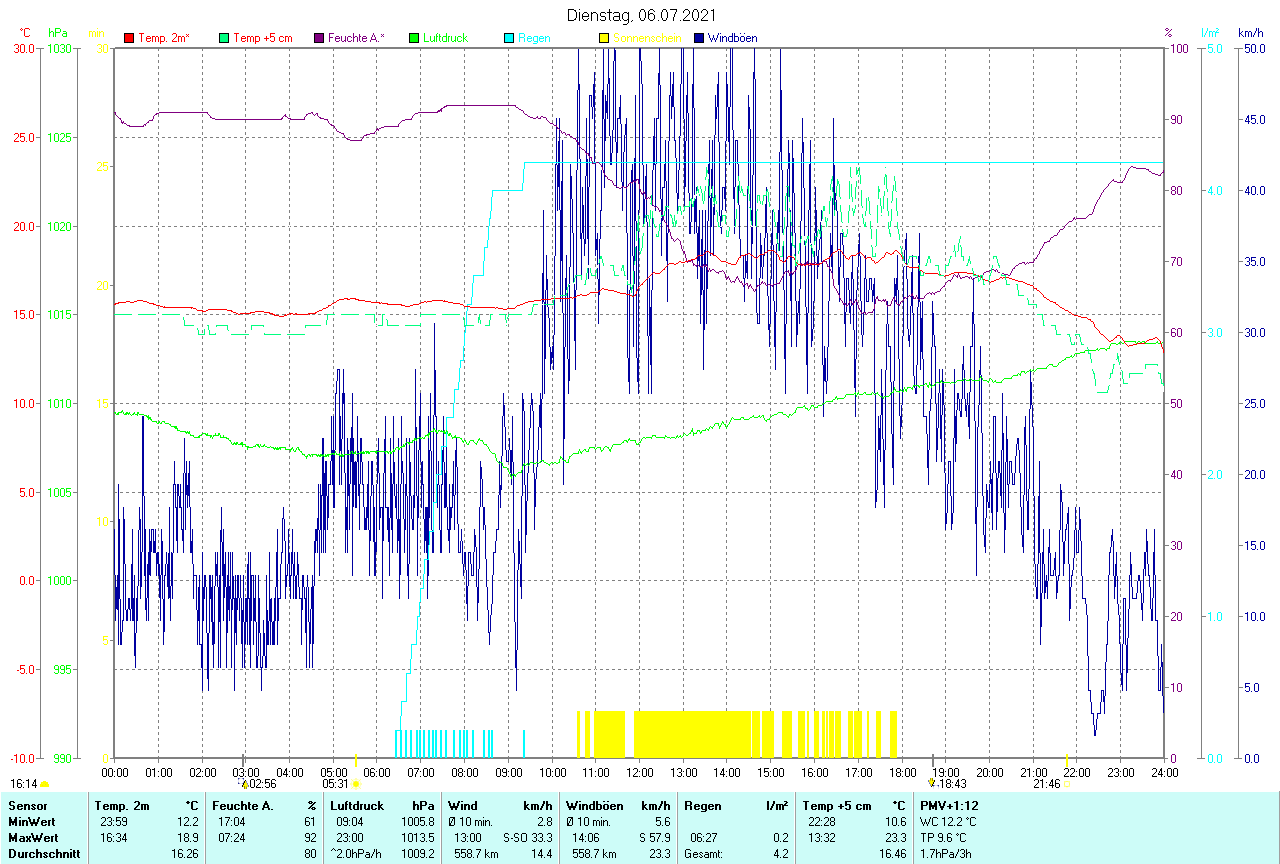Click the PMV+1:12 header

pos(950,806)
